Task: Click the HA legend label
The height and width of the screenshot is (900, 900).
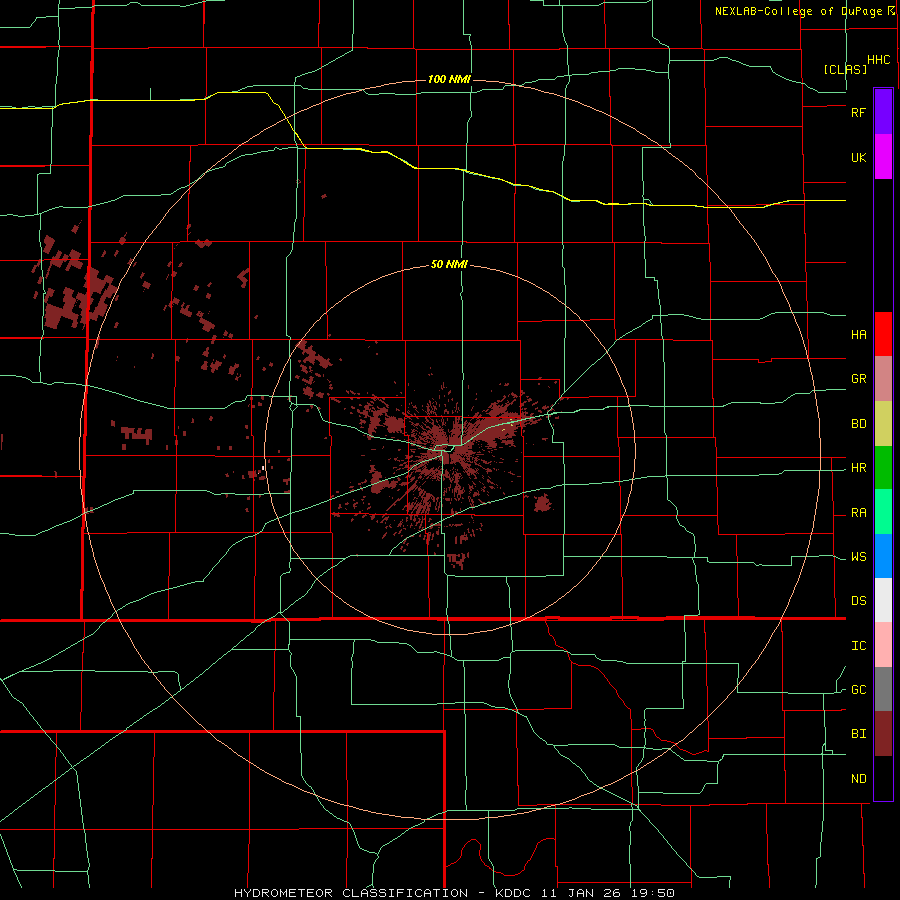Action: [x=858, y=335]
